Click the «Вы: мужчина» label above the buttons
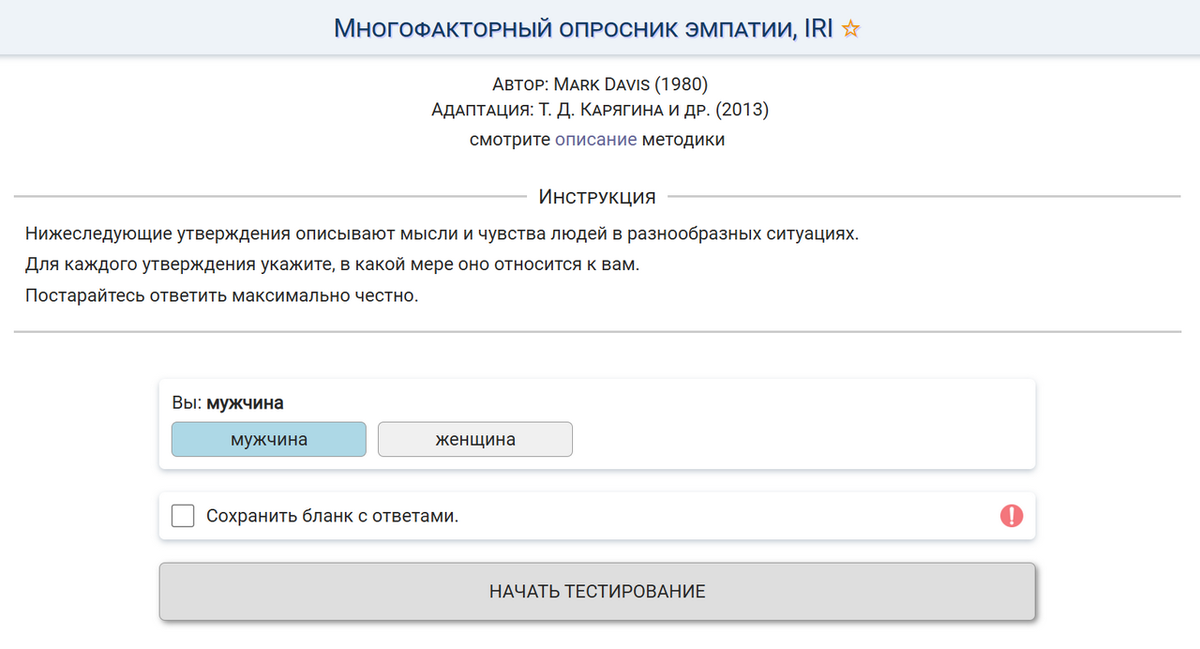 (227, 402)
